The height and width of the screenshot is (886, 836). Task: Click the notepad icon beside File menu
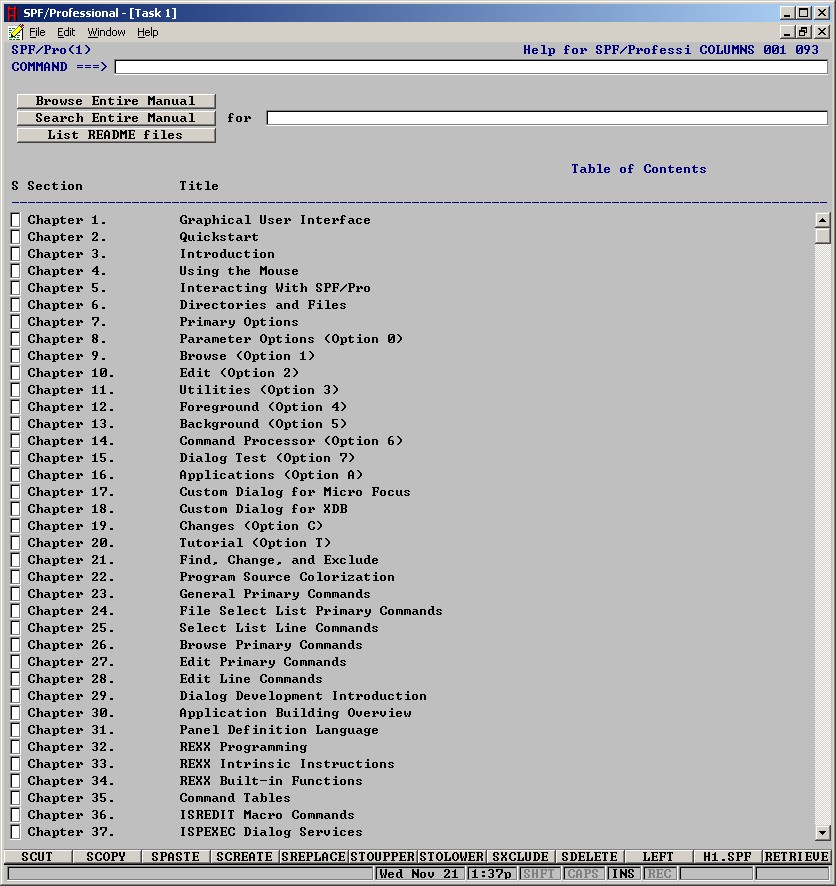click(16, 32)
